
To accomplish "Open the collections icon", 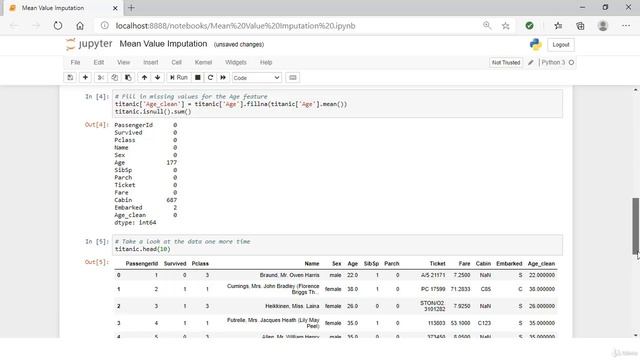I will pyautogui.click(x=580, y=26).
